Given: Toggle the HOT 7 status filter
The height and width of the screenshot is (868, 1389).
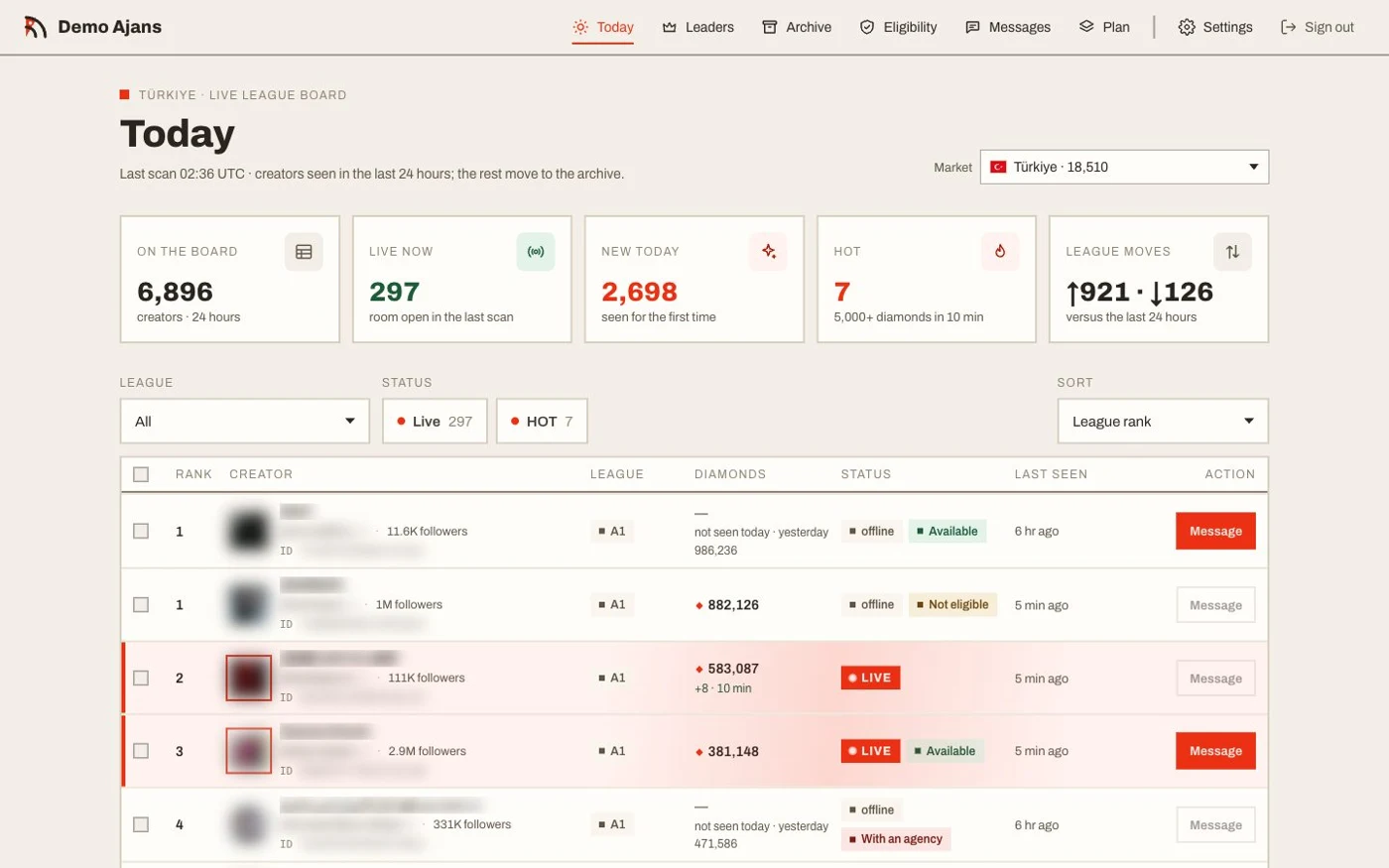Looking at the screenshot, I should tap(542, 422).
